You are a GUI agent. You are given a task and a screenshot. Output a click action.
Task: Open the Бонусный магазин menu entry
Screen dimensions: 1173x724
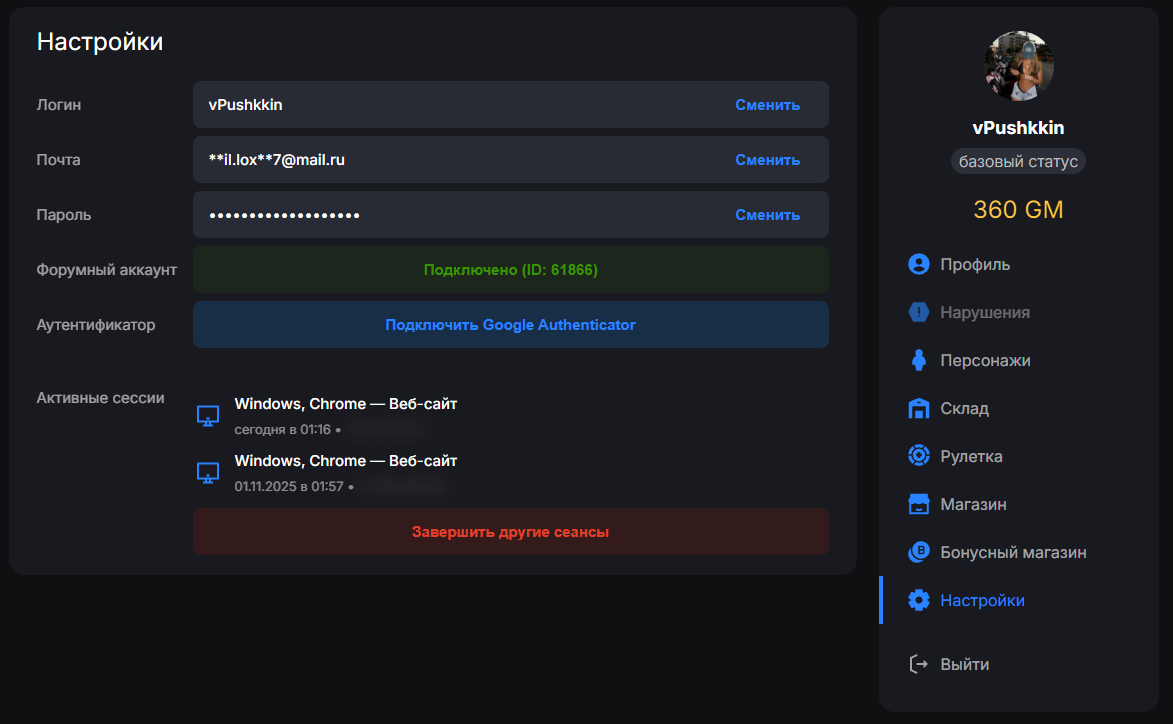pos(1012,552)
